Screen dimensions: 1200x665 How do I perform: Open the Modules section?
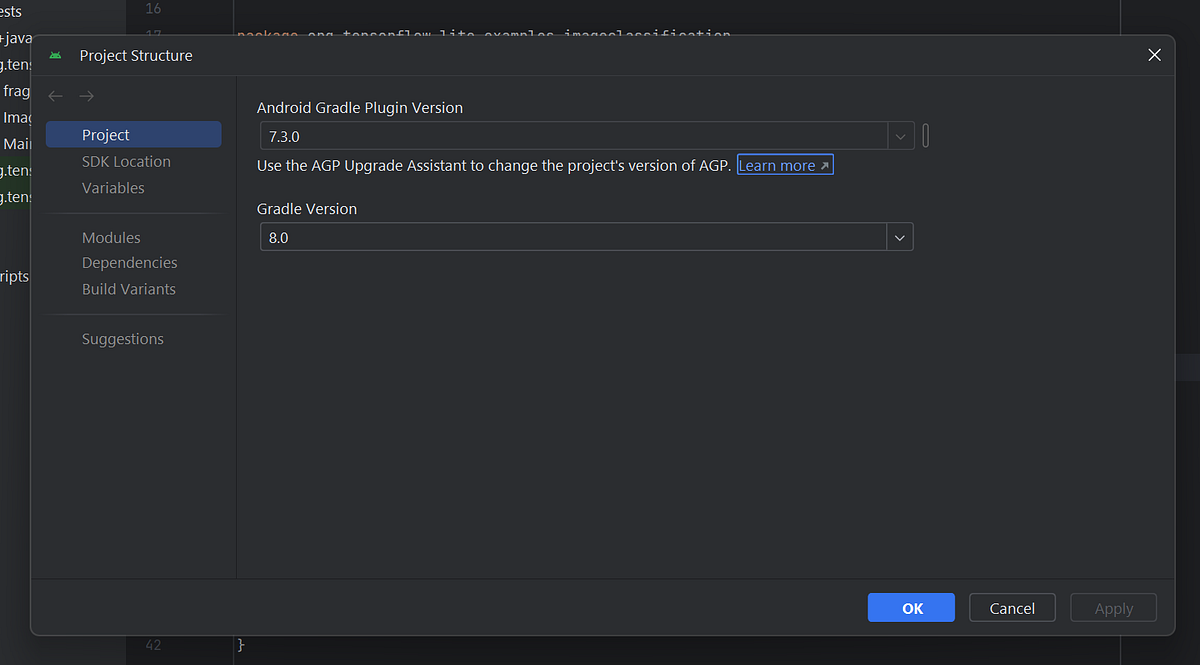pyautogui.click(x=111, y=238)
